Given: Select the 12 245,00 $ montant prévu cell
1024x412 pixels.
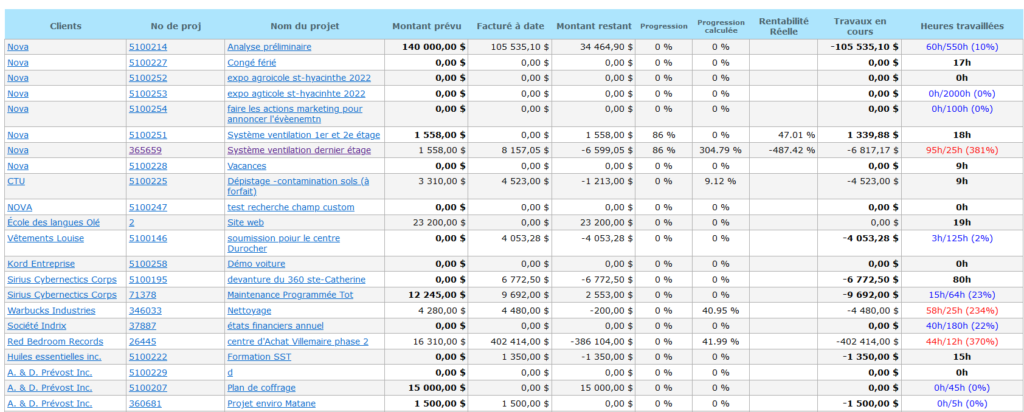Looking at the screenshot, I should tap(426, 295).
